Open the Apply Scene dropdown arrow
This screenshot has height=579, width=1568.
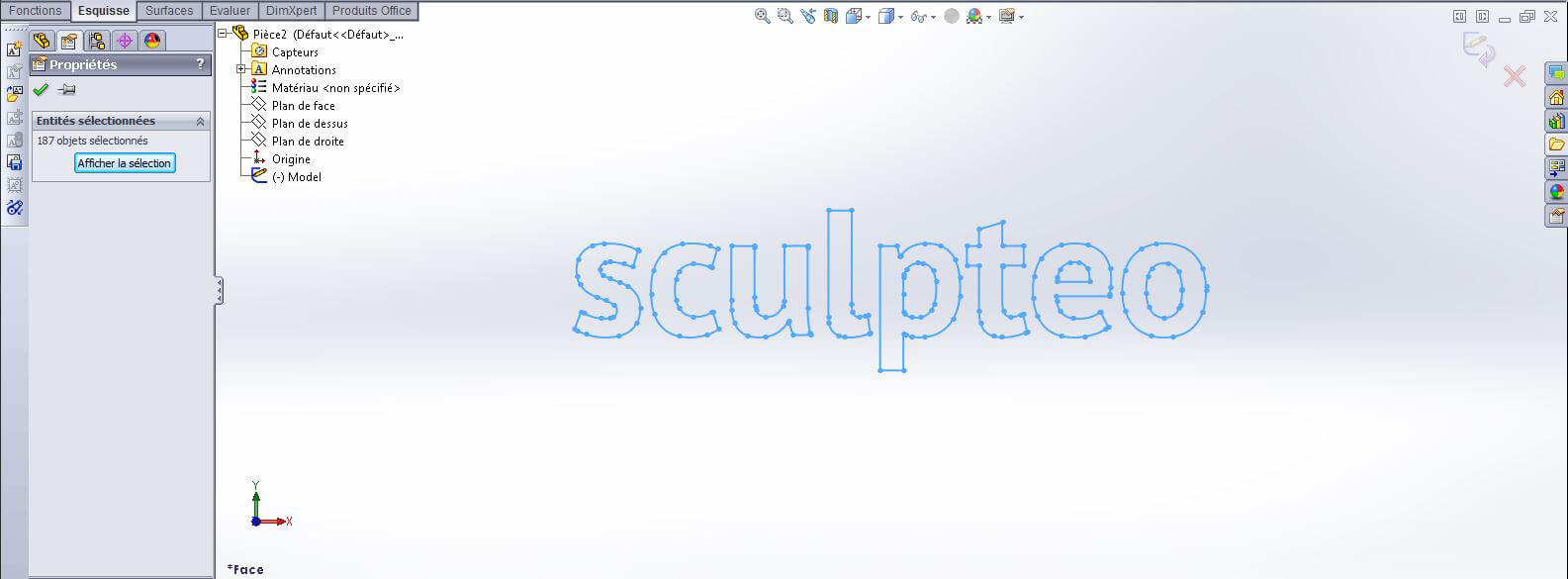coord(988,17)
